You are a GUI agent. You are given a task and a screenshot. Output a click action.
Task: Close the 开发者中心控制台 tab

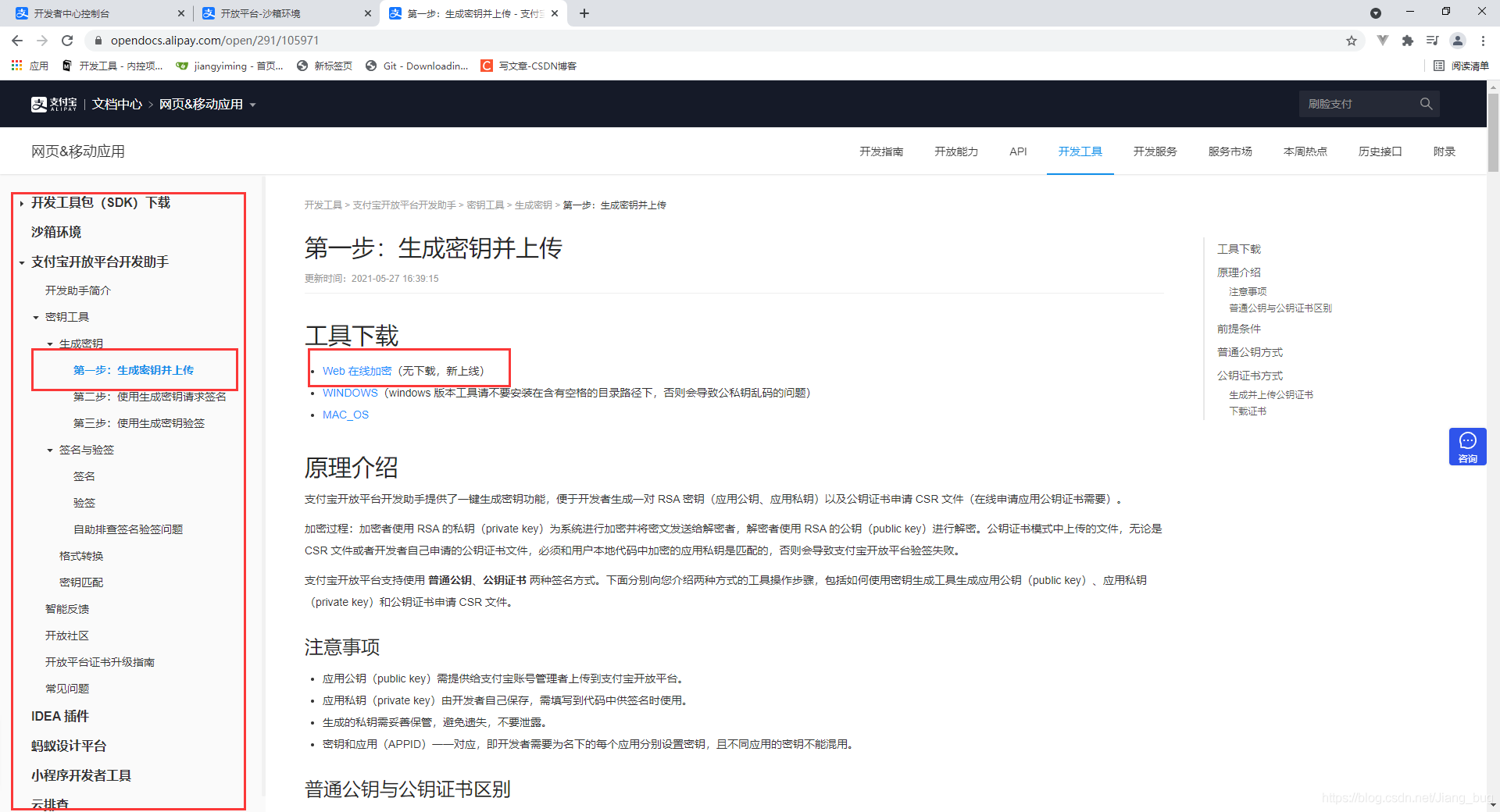pyautogui.click(x=181, y=13)
